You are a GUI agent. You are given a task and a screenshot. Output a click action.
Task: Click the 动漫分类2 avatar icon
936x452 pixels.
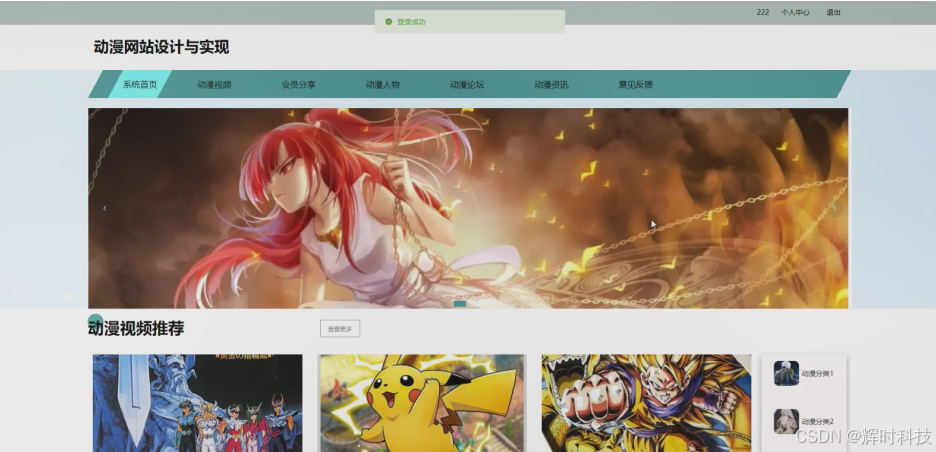click(x=786, y=421)
